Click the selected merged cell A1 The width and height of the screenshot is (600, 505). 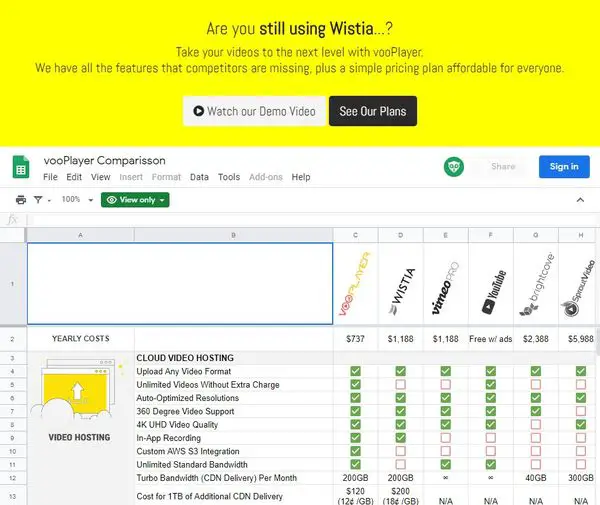(180, 283)
